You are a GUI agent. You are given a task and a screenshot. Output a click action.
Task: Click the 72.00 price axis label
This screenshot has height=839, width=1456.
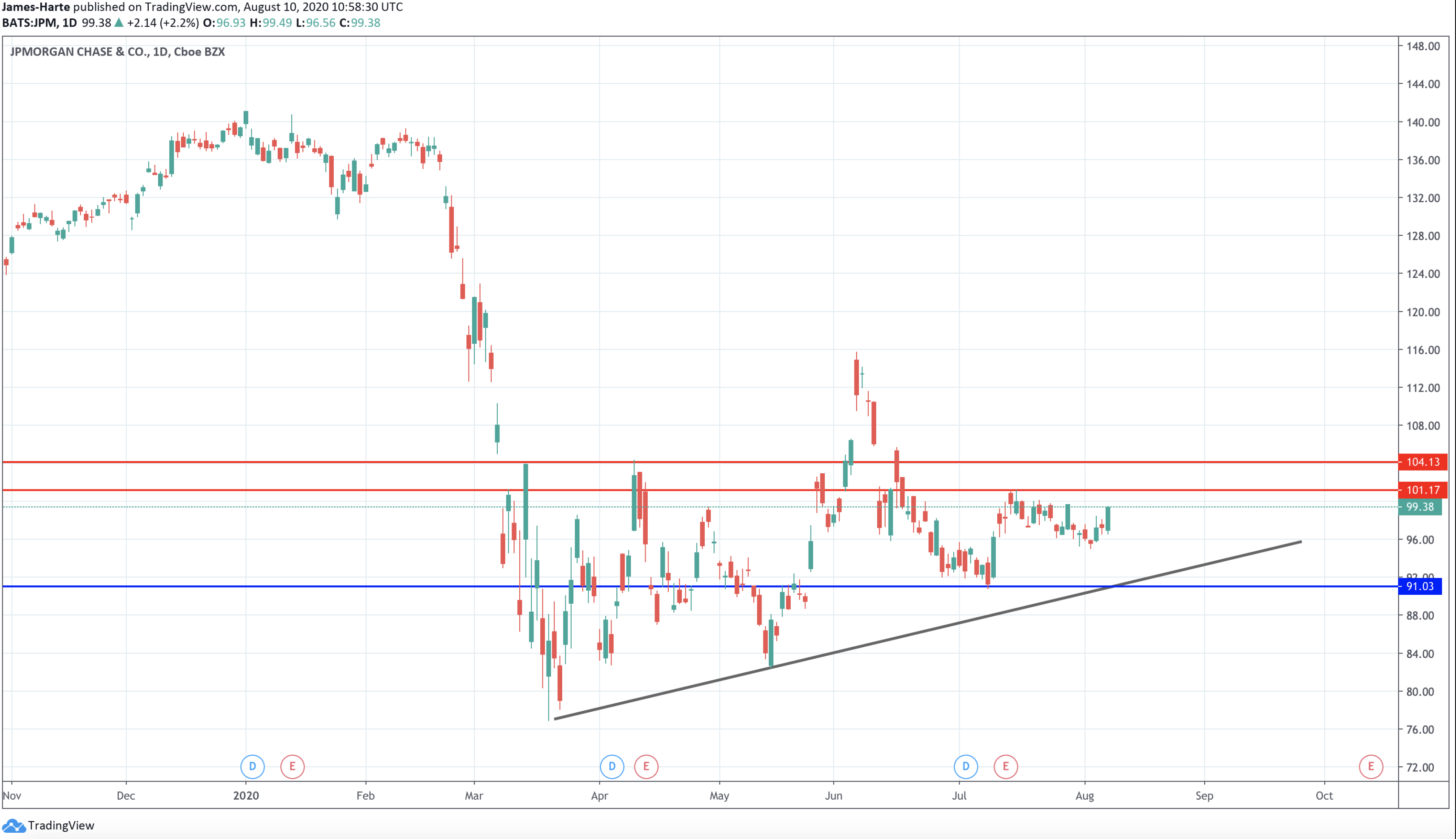click(1420, 768)
